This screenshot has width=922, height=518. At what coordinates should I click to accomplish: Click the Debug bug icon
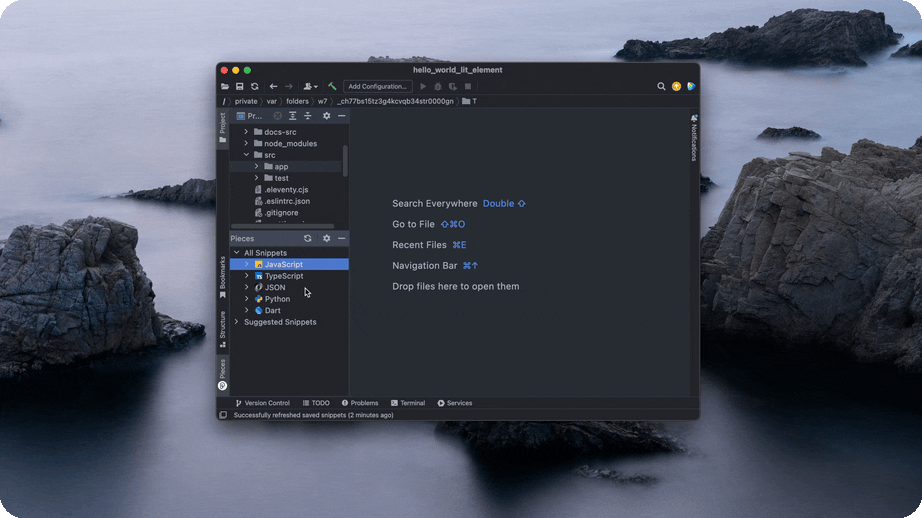(437, 86)
